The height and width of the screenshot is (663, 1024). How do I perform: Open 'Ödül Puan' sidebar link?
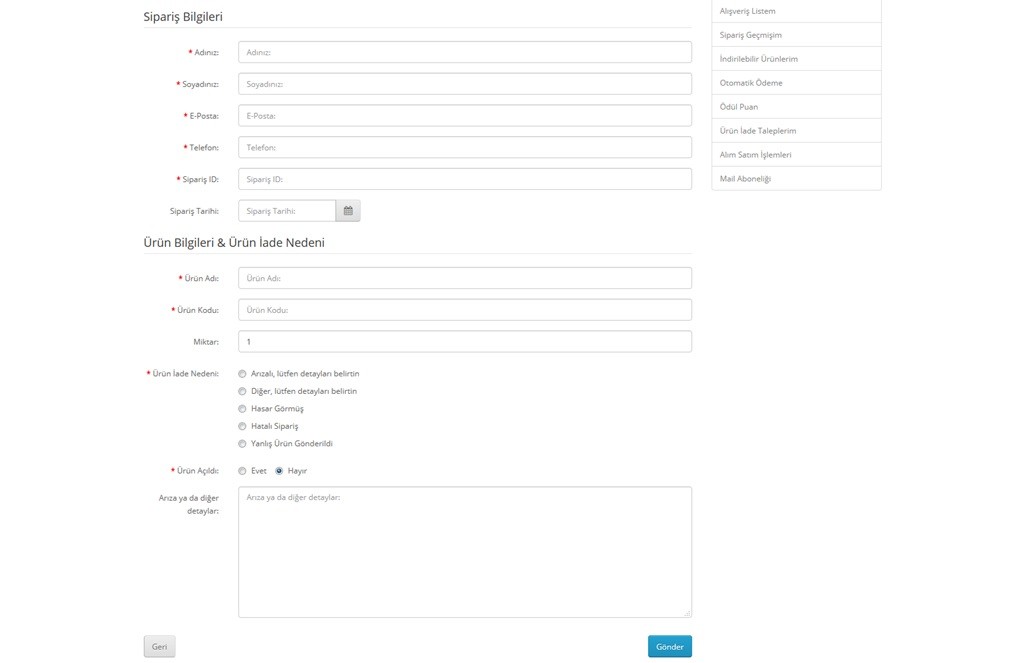(x=739, y=107)
